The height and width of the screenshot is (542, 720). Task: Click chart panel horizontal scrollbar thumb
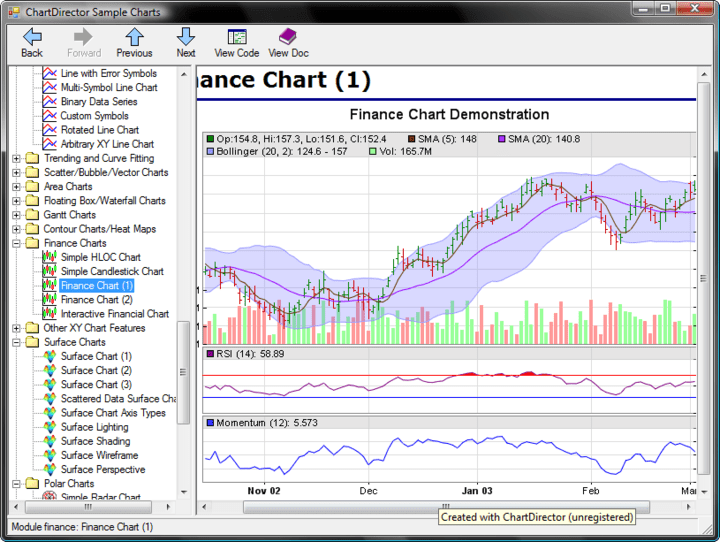tap(446, 507)
